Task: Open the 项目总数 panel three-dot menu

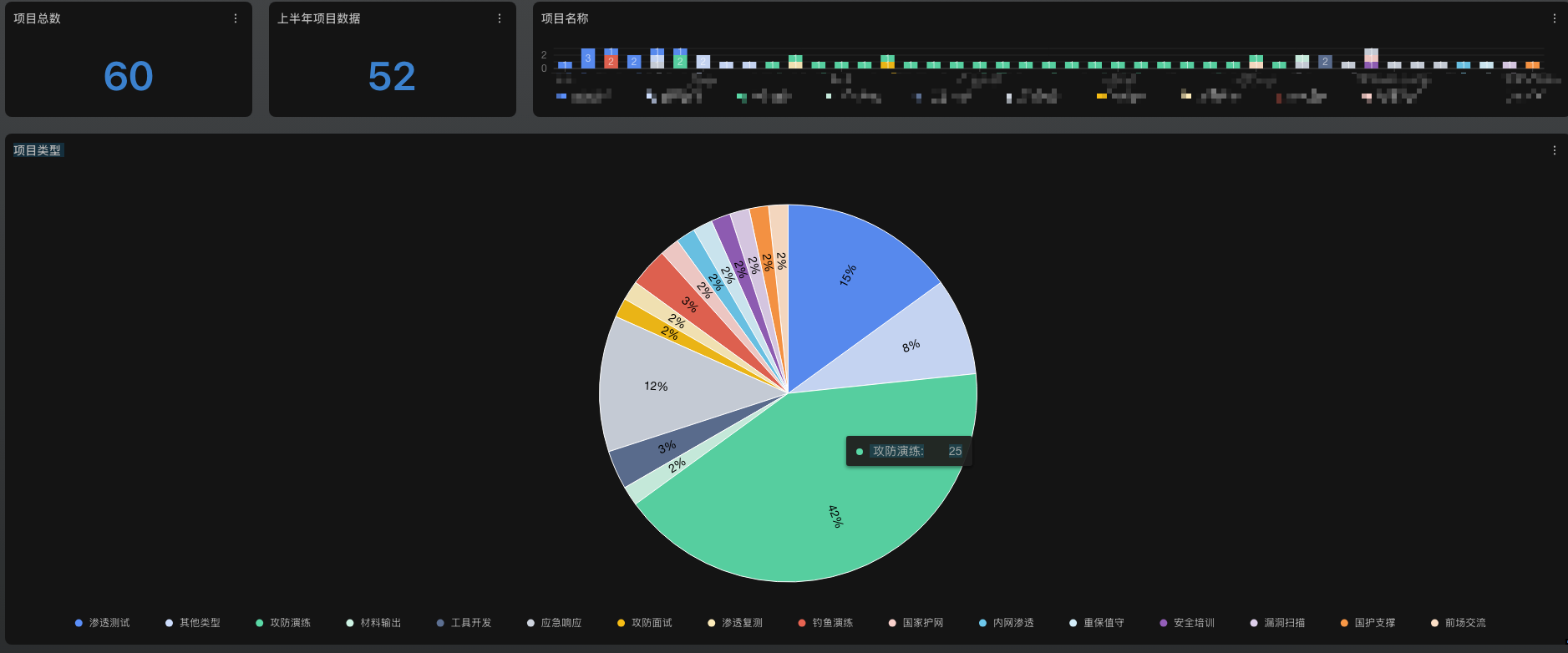Action: (x=236, y=18)
